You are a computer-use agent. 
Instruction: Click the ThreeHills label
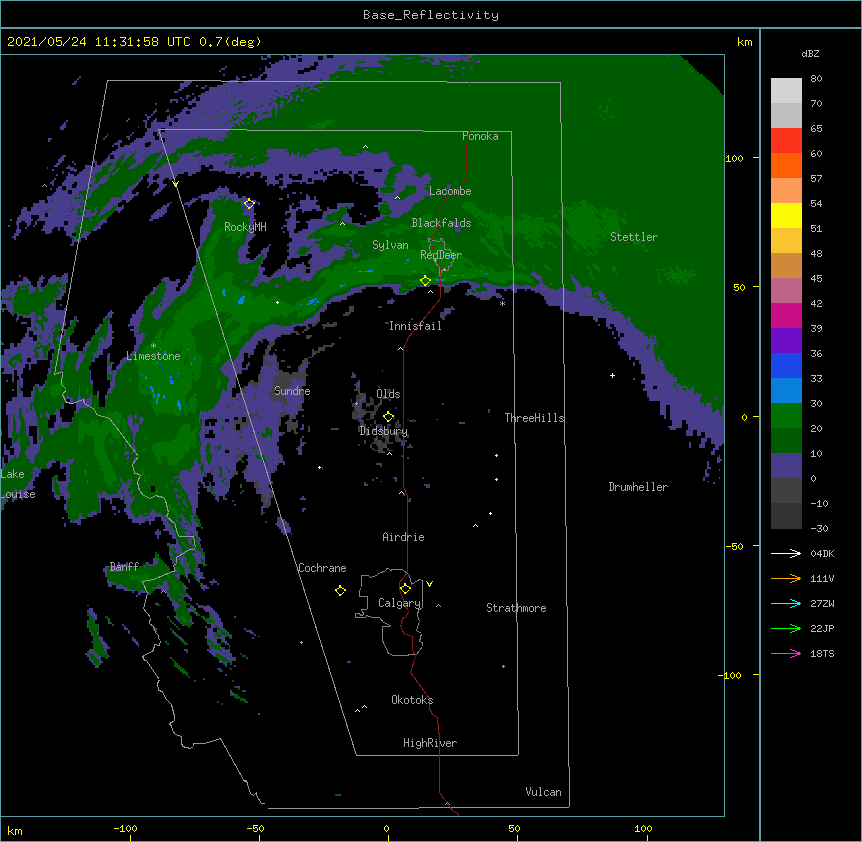click(534, 418)
